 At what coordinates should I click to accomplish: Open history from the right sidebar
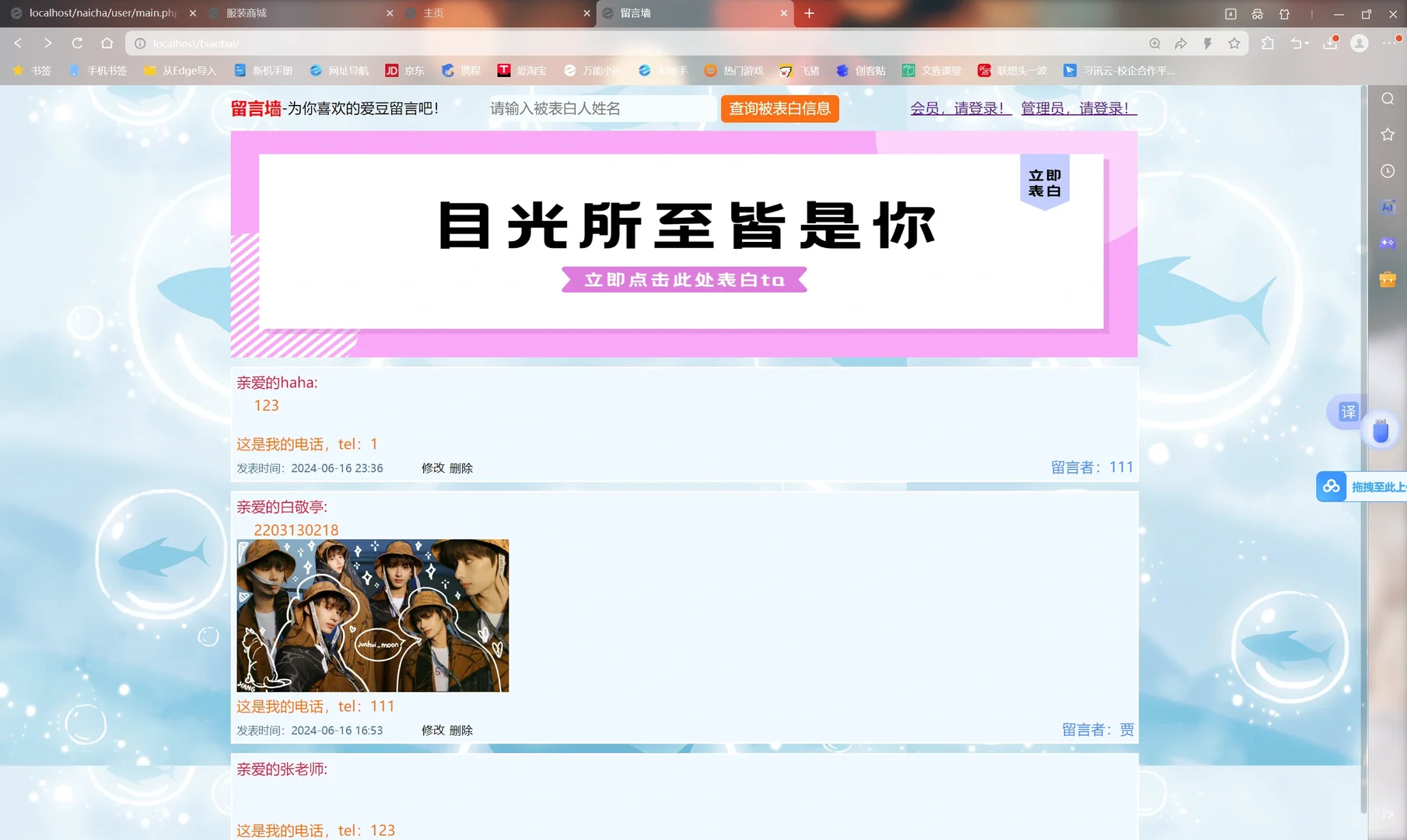tap(1388, 170)
